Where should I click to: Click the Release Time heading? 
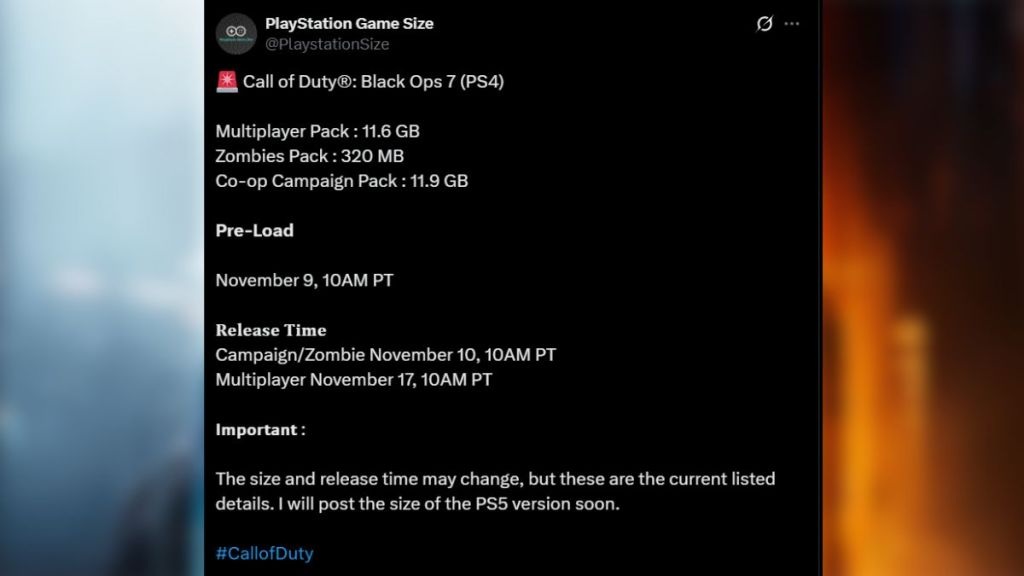[270, 330]
